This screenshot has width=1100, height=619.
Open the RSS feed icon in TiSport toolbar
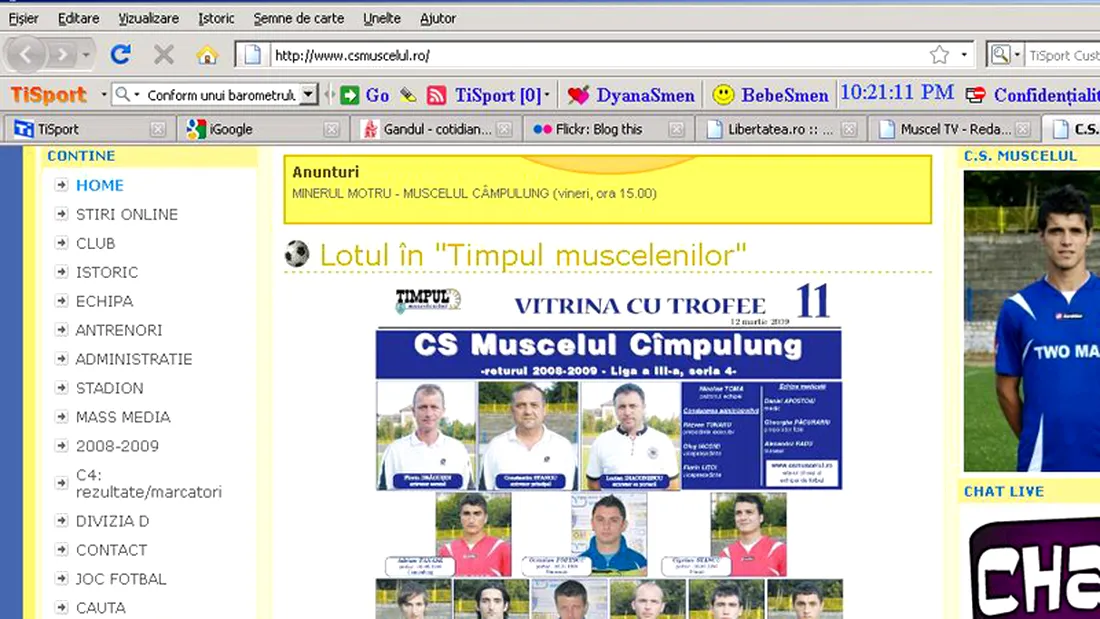(436, 95)
